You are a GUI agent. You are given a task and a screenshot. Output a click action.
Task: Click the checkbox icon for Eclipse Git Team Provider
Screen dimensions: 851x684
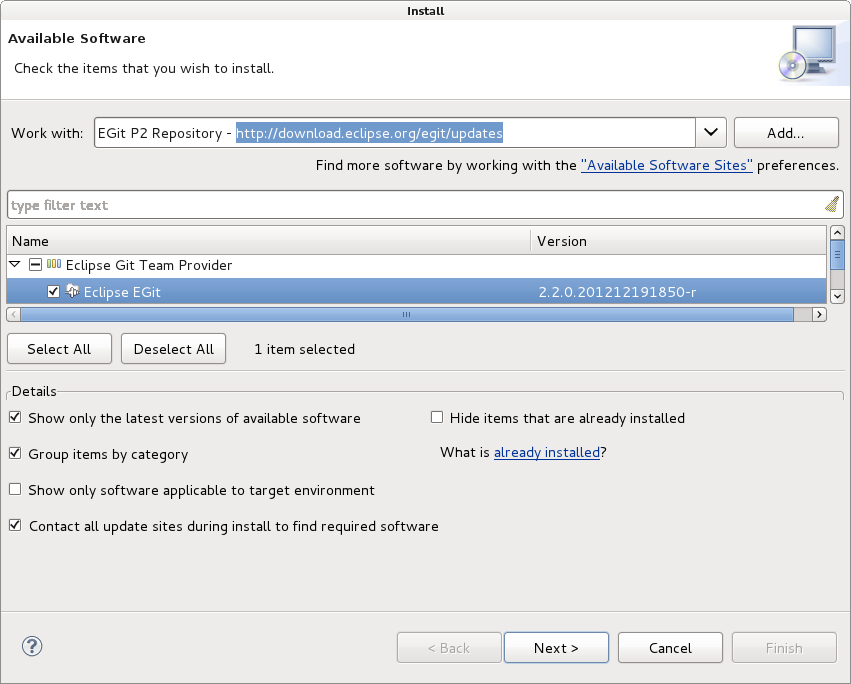point(35,267)
